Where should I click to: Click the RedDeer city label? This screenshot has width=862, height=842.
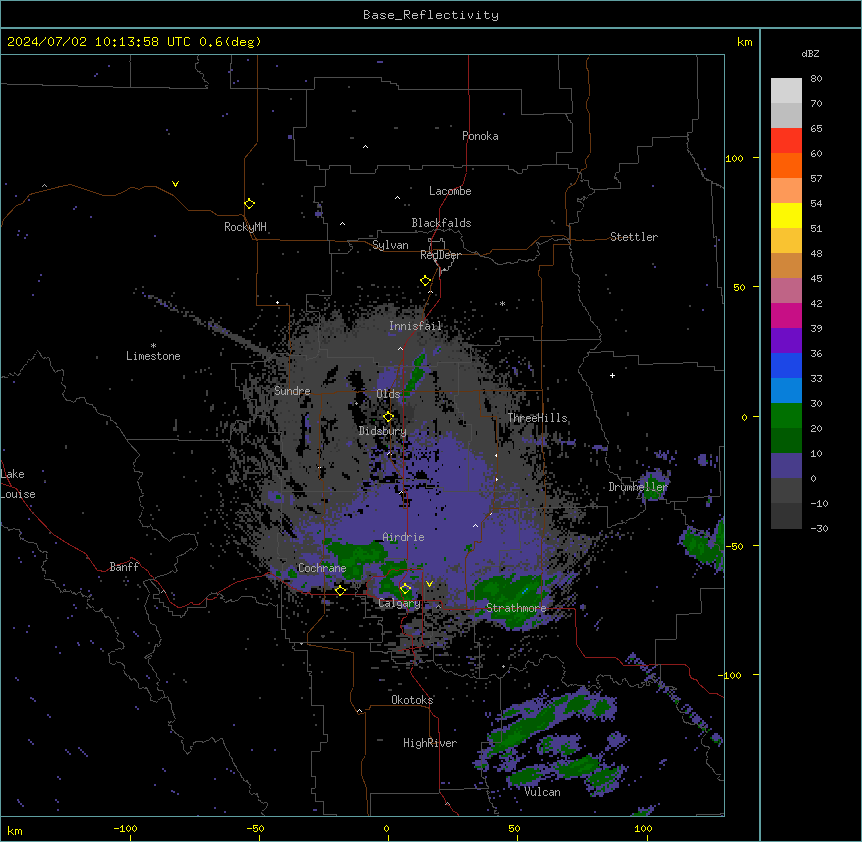click(x=440, y=255)
